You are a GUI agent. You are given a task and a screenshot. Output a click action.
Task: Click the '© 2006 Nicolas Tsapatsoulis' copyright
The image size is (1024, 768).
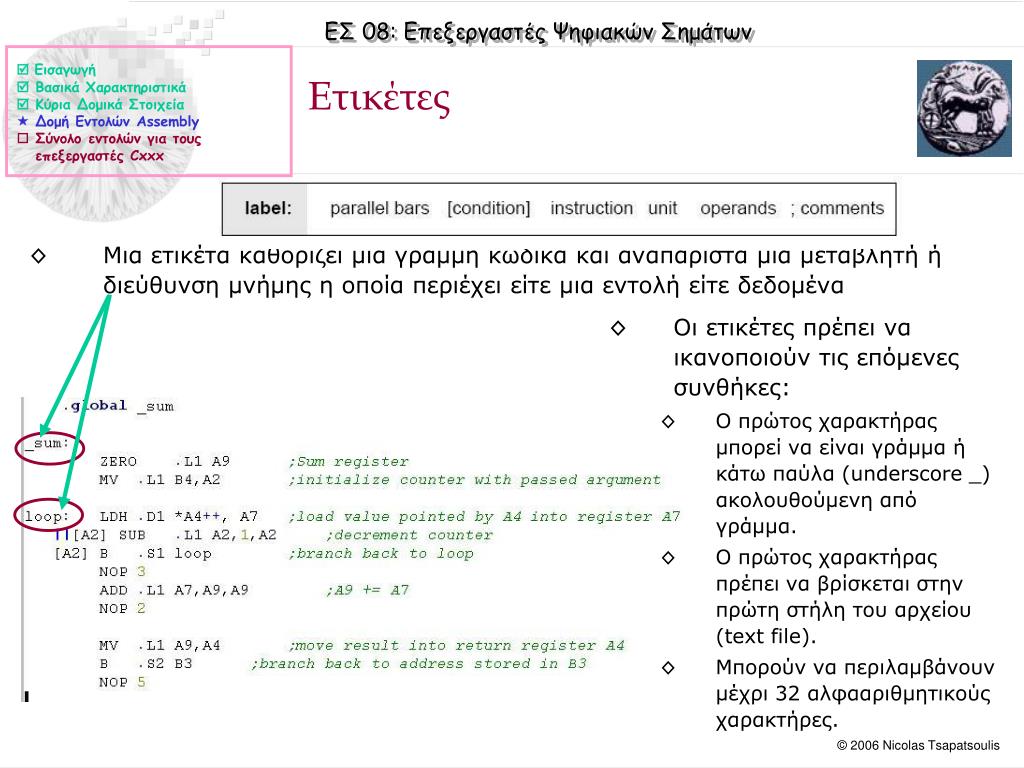coord(918,745)
